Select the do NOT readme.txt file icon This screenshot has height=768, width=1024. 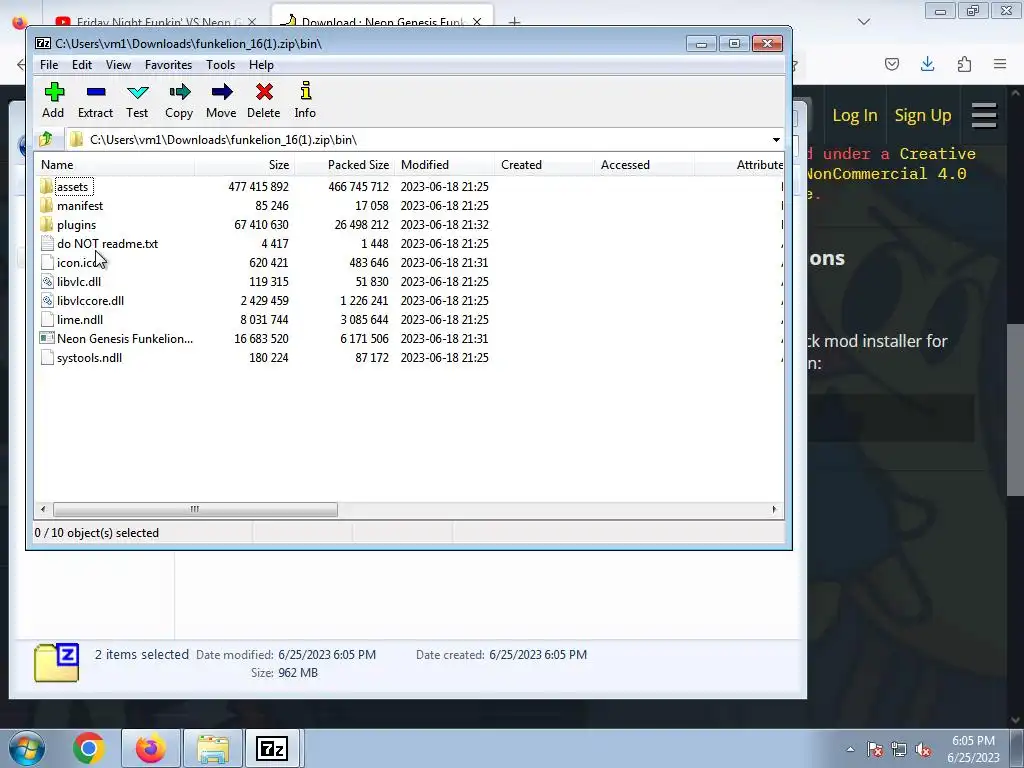[46, 244]
